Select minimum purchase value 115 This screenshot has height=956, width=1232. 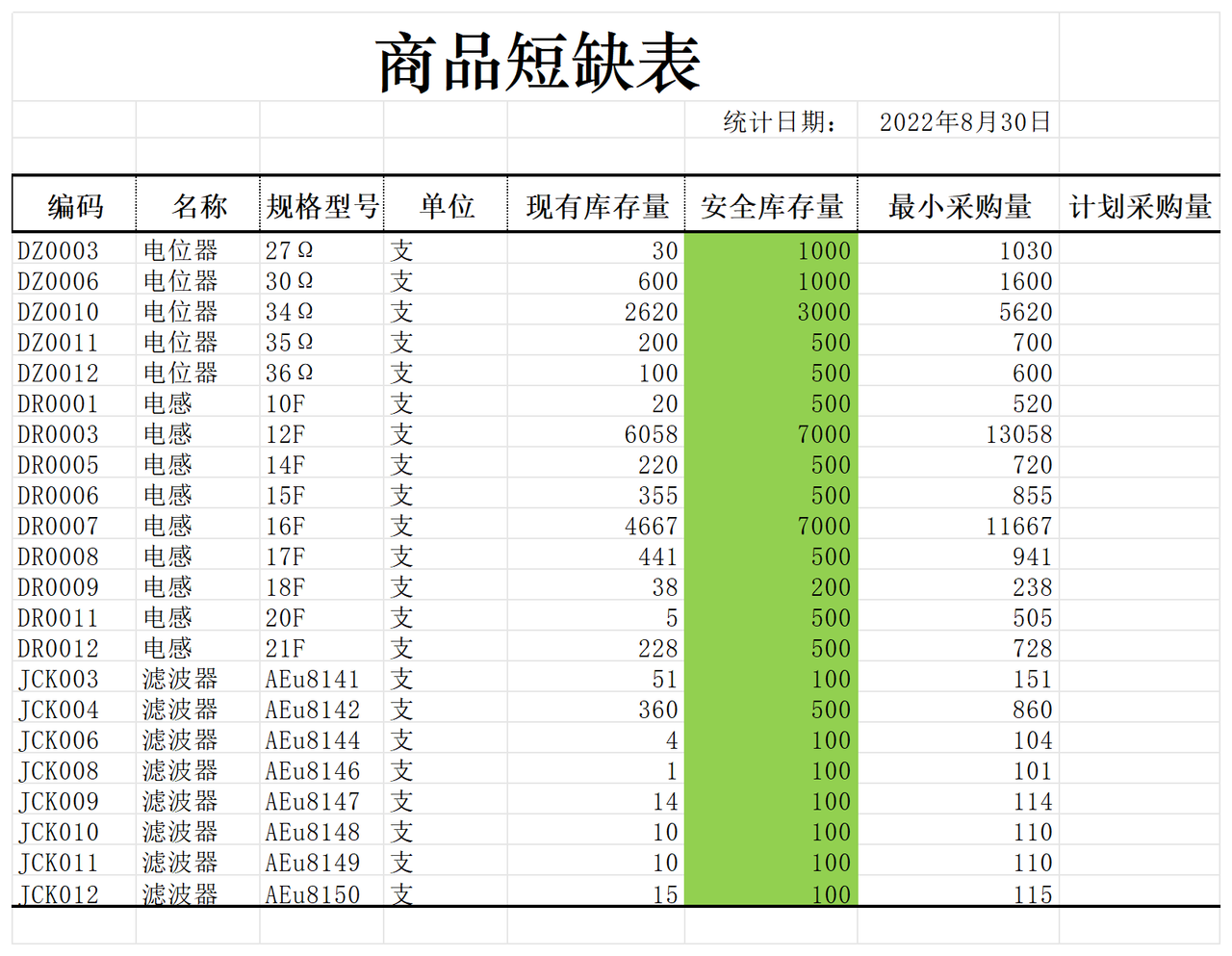(959, 892)
